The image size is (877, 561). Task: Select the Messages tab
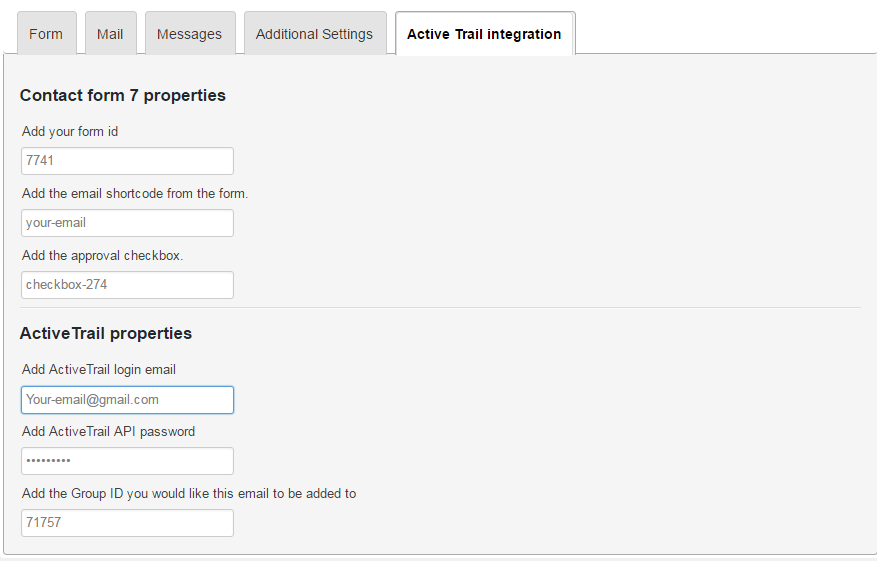(x=189, y=34)
